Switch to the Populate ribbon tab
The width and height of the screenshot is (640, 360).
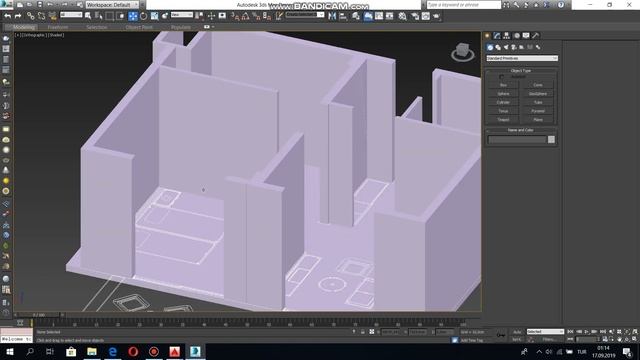tap(181, 27)
